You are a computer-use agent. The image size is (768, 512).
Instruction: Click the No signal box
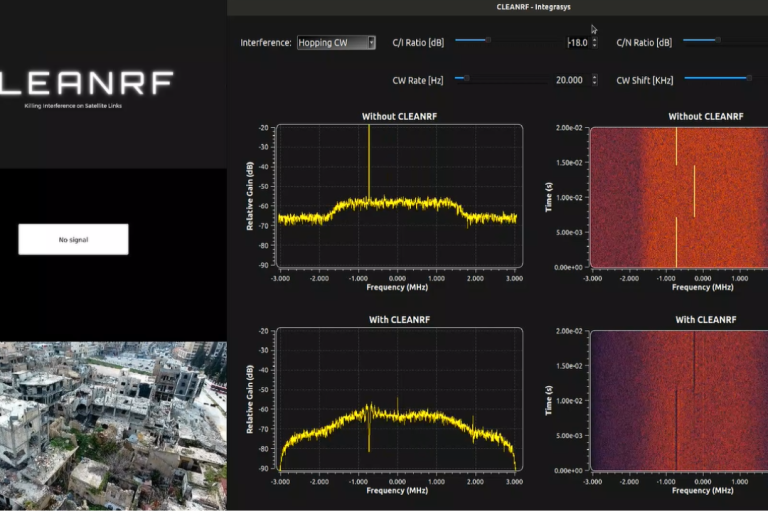tap(73, 239)
